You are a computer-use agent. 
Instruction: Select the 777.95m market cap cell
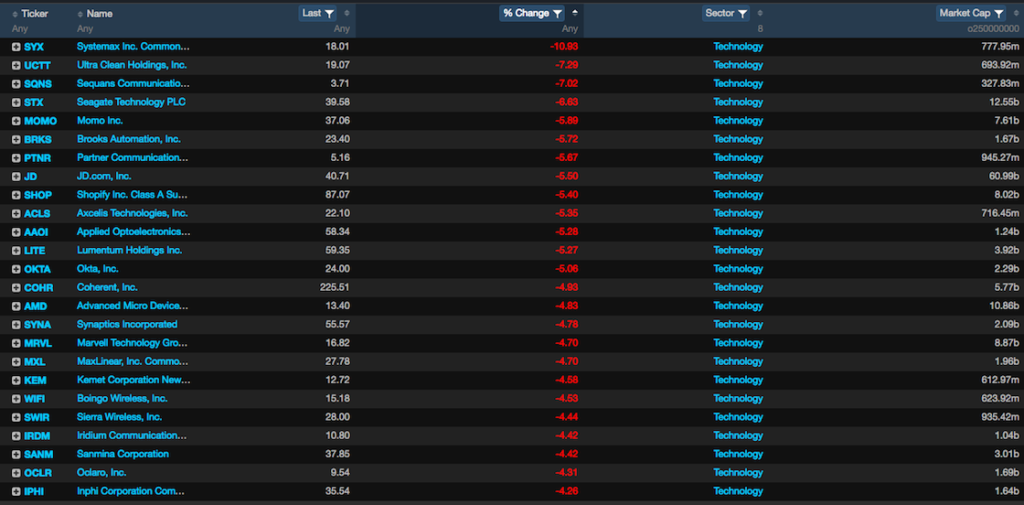click(1000, 46)
